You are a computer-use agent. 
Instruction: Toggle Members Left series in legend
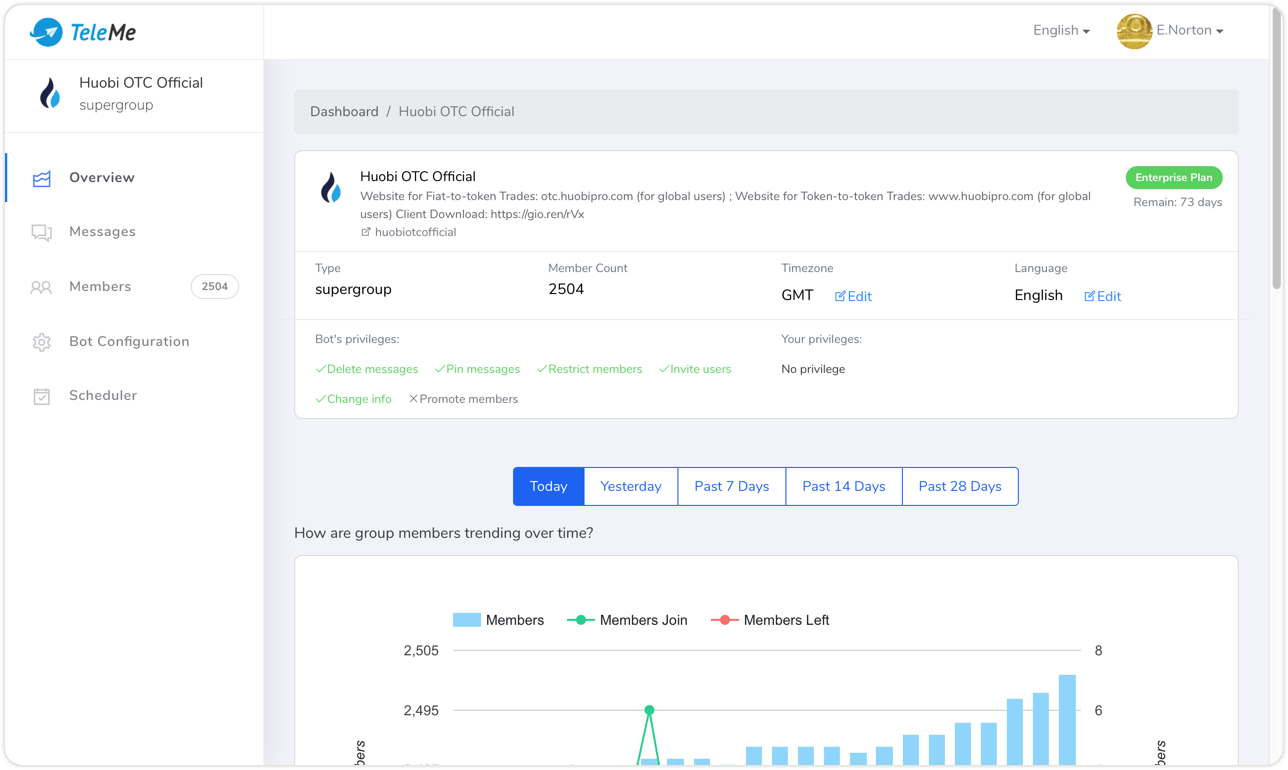click(770, 620)
